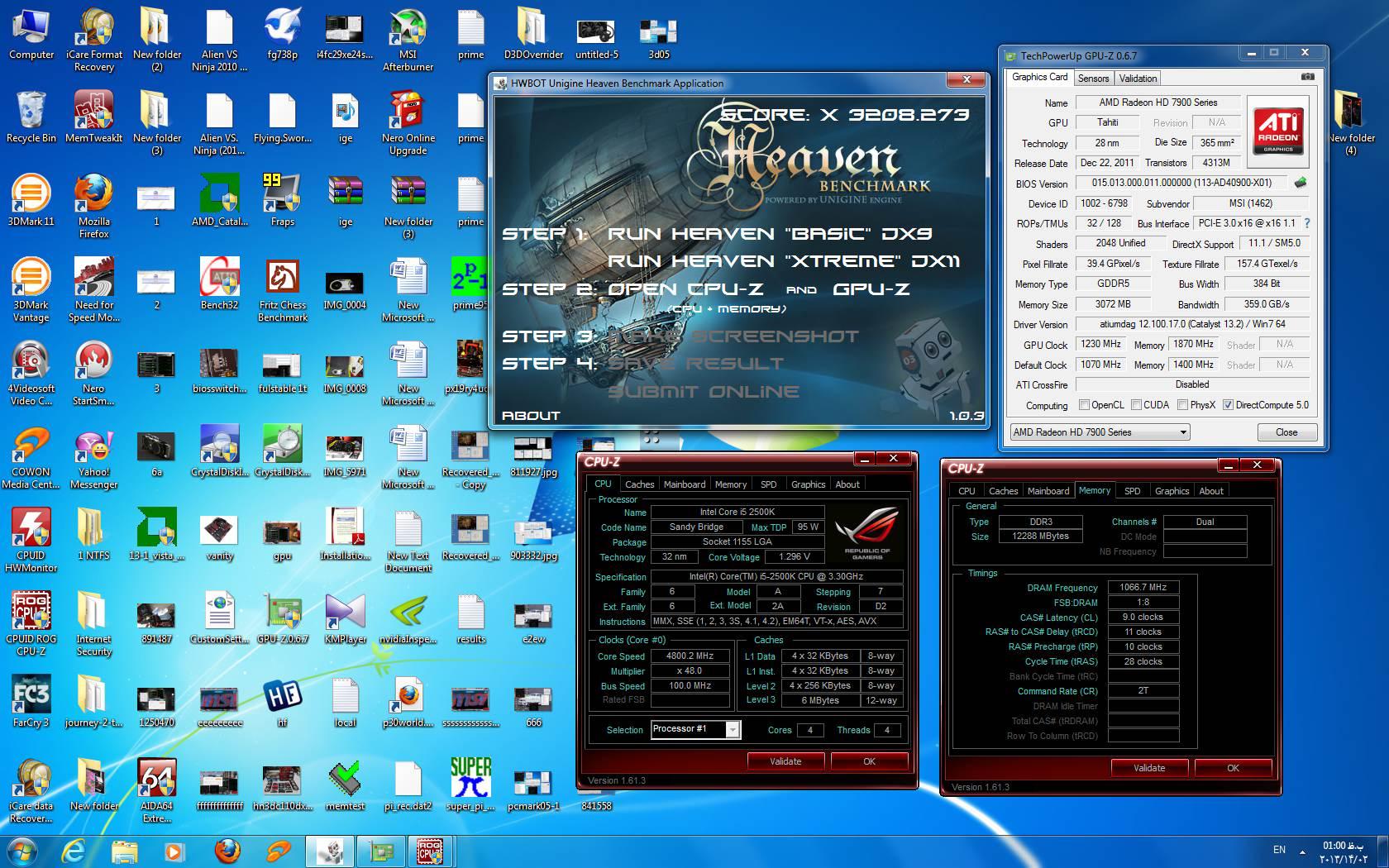Open the GPU-Z.0.6.7 desktop icon
This screenshot has height=868, width=1389.
[282, 618]
